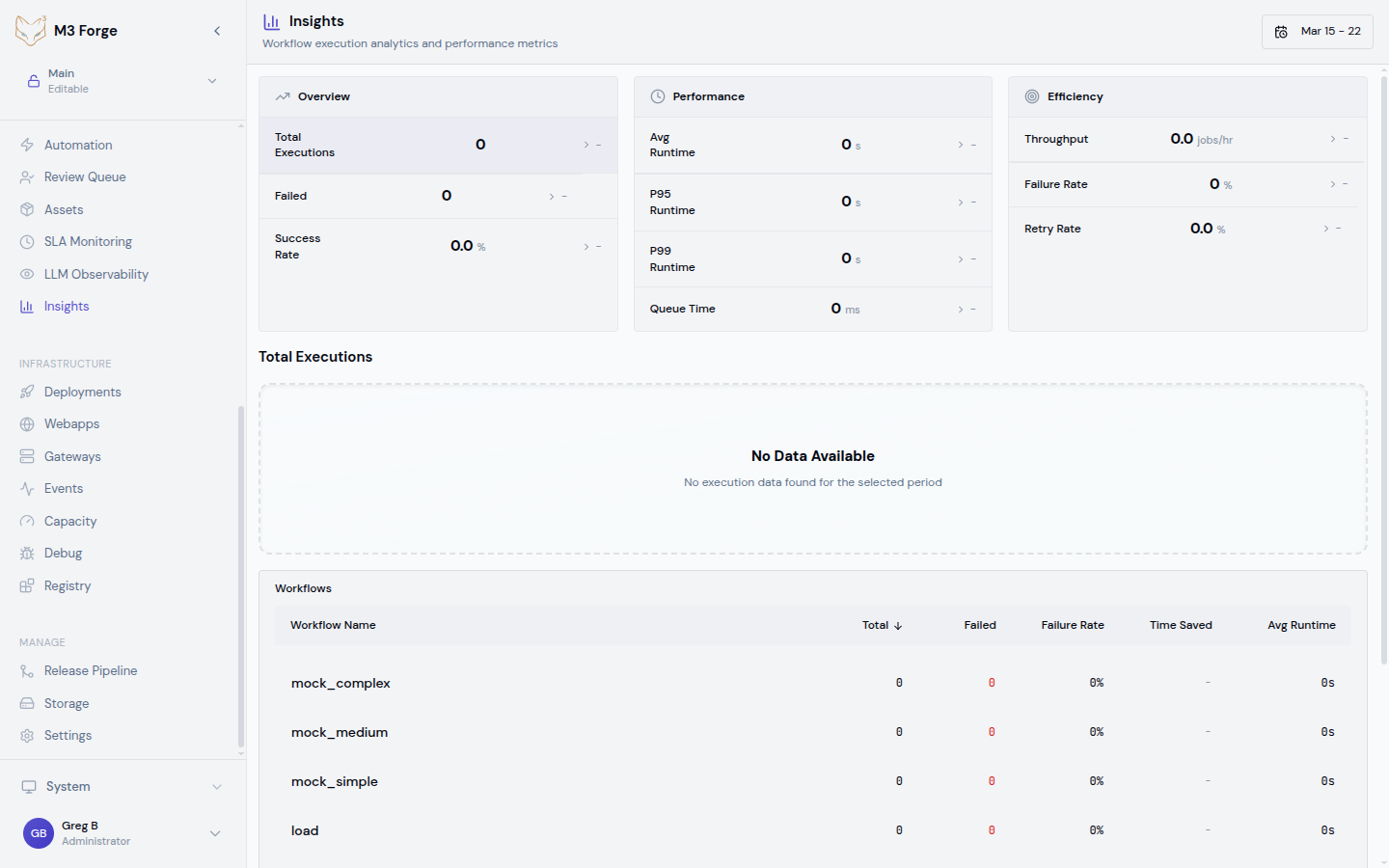
Task: Click the Settings gear icon
Action: (27, 736)
